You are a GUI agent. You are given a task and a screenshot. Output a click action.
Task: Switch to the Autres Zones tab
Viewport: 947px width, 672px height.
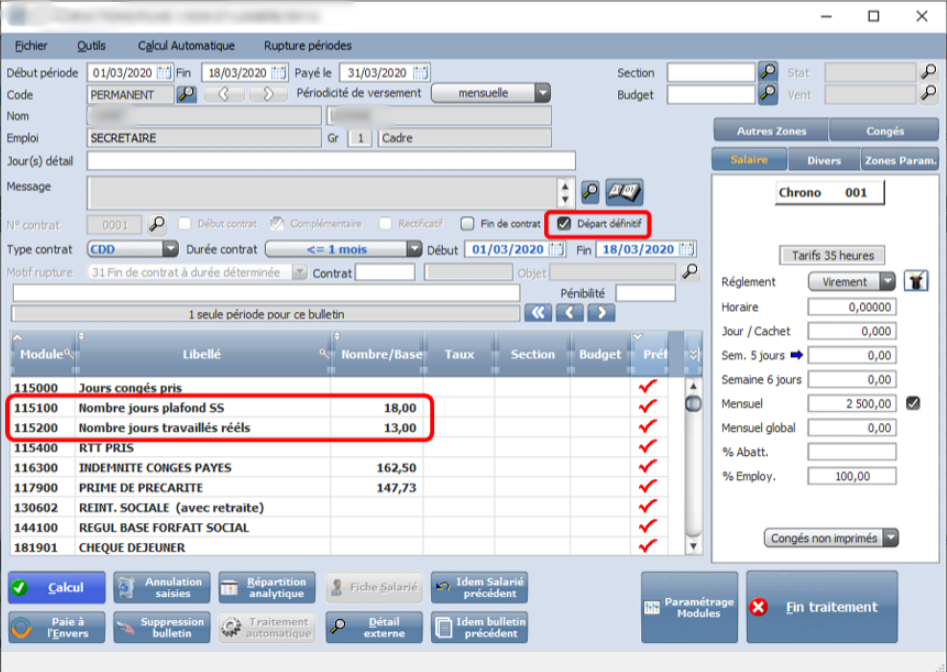point(771,130)
